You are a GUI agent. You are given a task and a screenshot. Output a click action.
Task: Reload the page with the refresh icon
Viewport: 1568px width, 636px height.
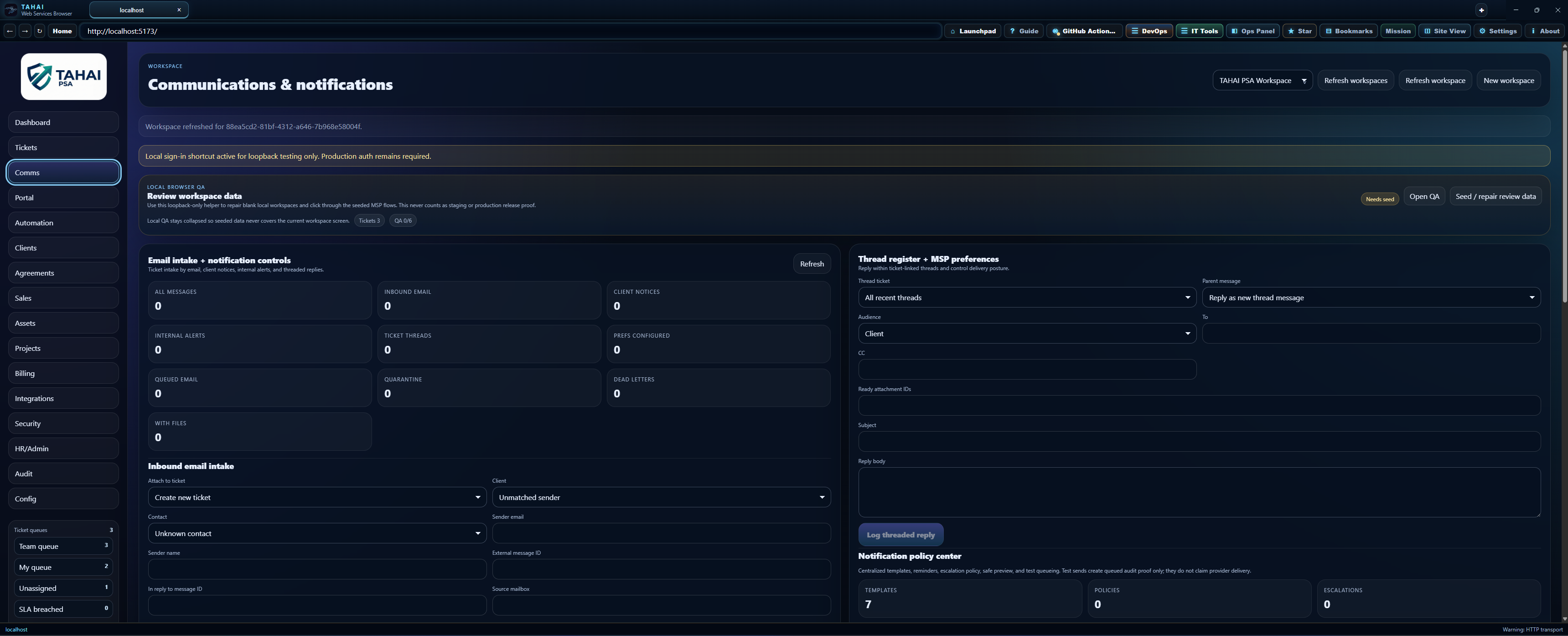tap(40, 31)
